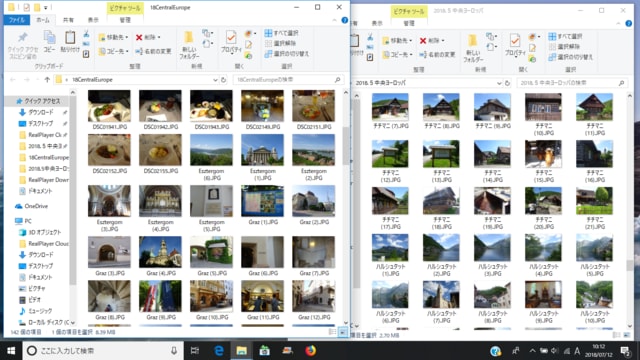Click refresh icon beside 18CentralEurope address bar

pos(223,80)
